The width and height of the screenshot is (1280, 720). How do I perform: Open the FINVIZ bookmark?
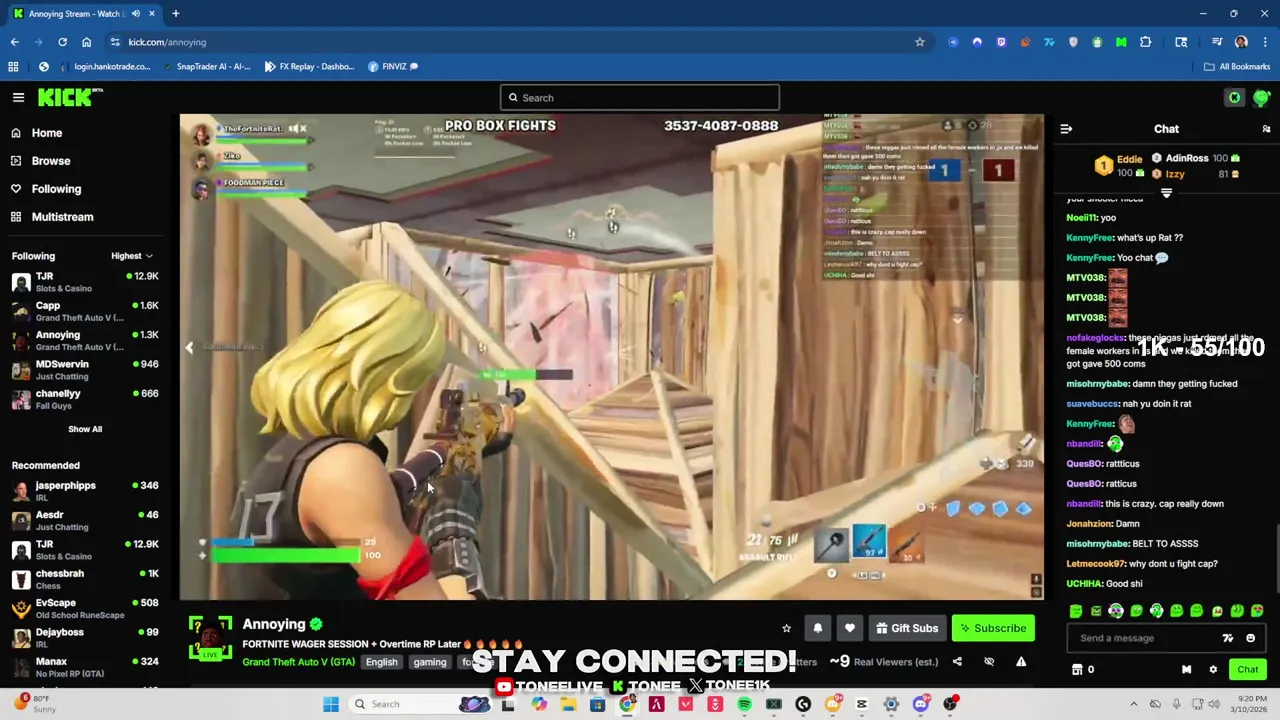pos(394,67)
